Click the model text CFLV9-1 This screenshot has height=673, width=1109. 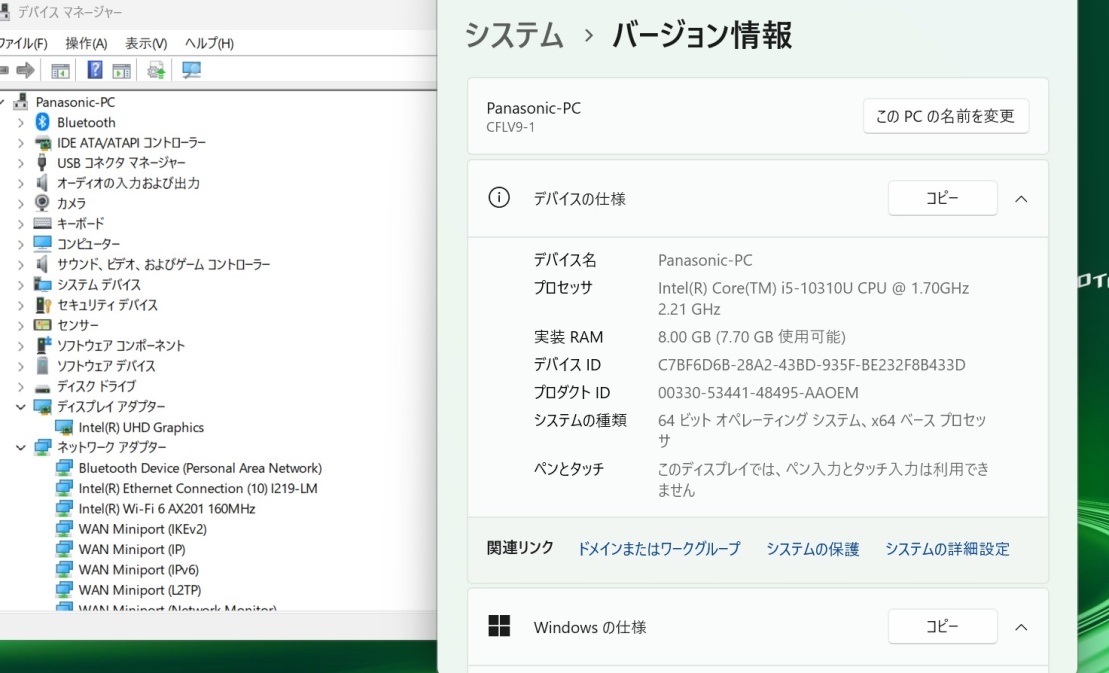(x=511, y=127)
